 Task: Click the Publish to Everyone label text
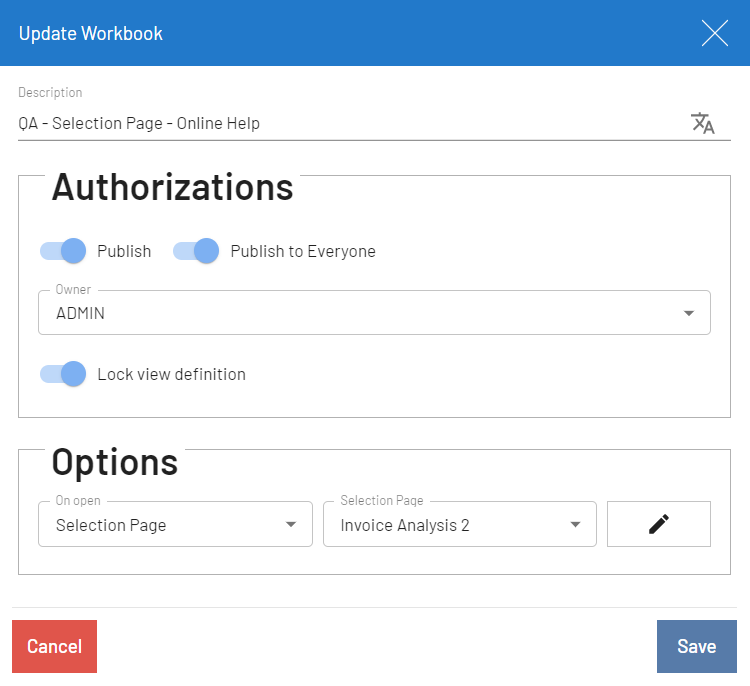(x=303, y=251)
